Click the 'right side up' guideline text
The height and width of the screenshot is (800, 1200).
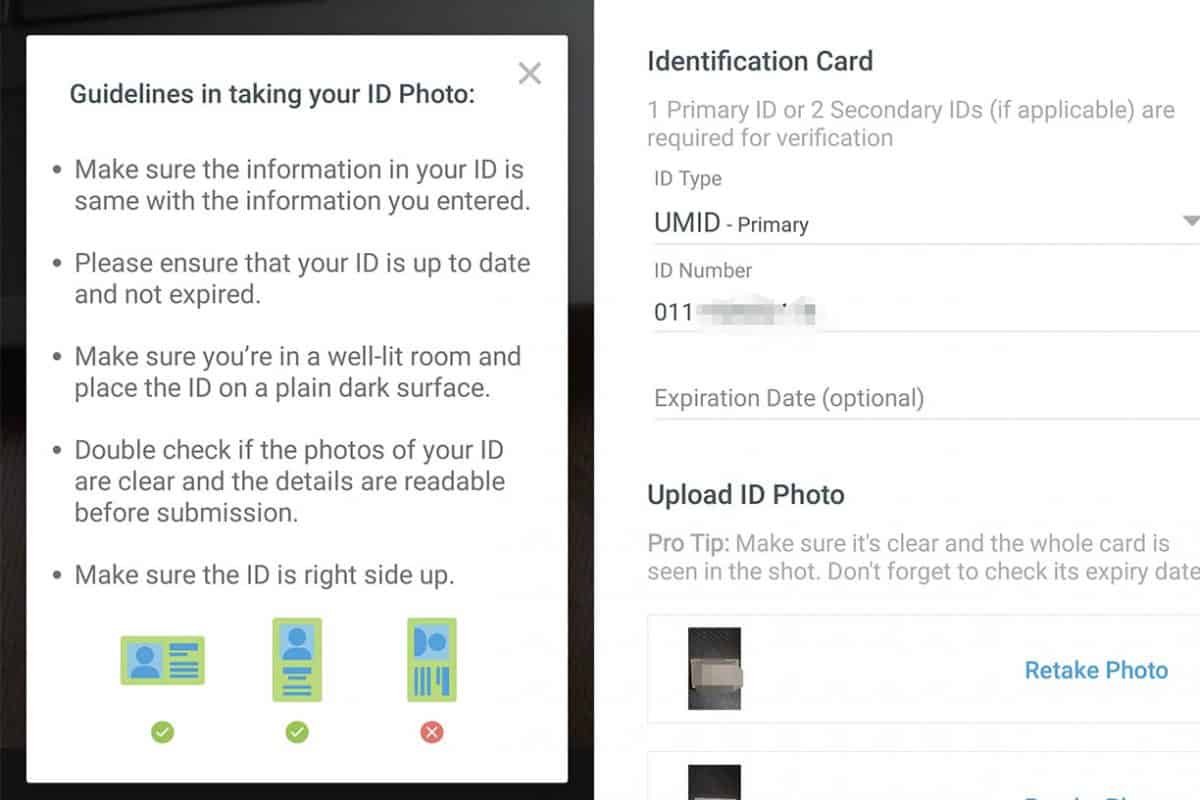tap(264, 575)
